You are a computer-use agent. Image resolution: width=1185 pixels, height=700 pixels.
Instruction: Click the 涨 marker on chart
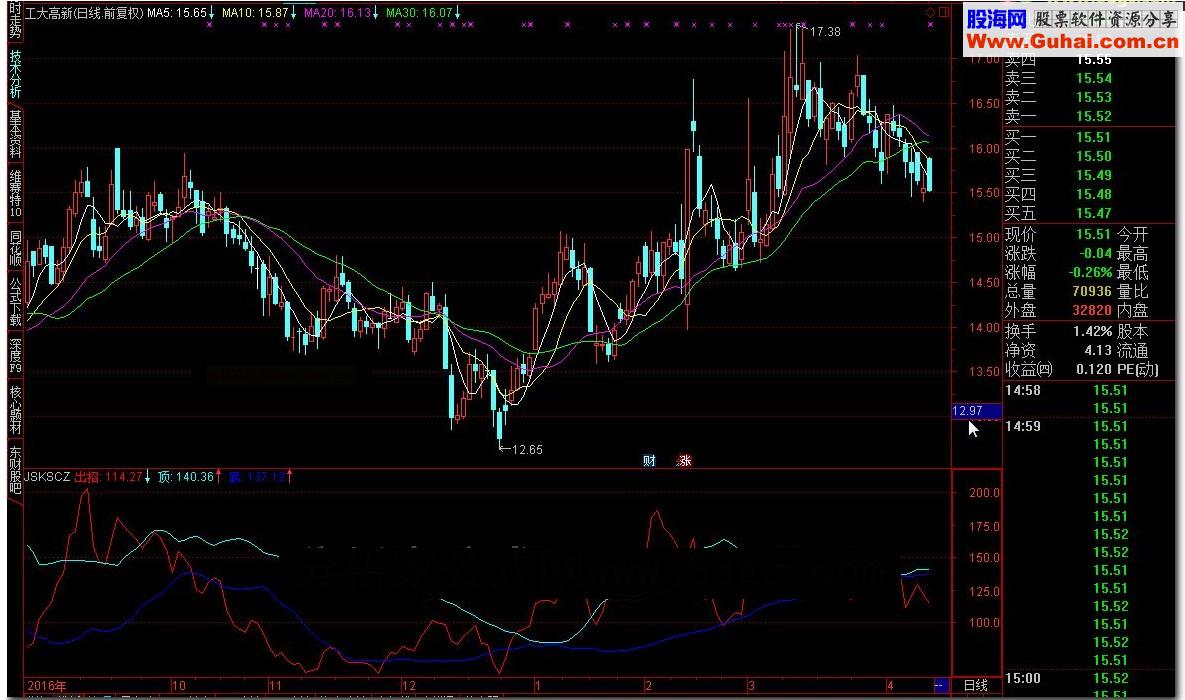(x=684, y=460)
